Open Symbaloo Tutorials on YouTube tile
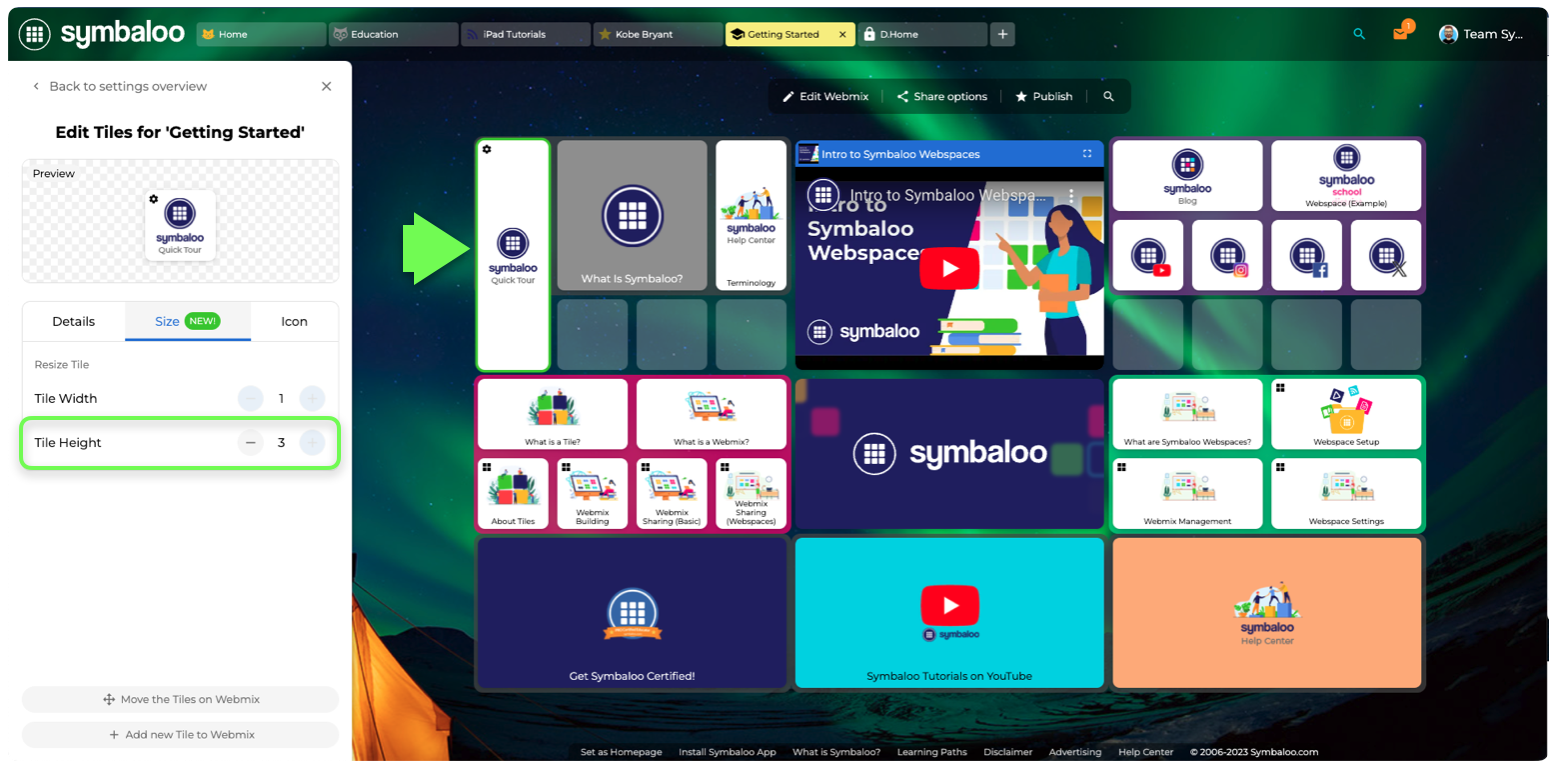The image size is (1555, 767). click(x=949, y=613)
